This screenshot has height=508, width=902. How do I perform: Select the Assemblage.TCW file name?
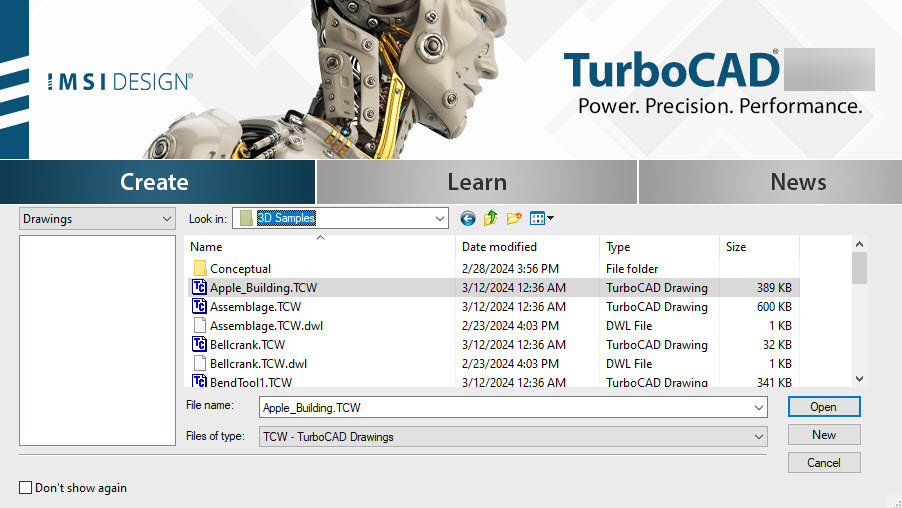(255, 307)
